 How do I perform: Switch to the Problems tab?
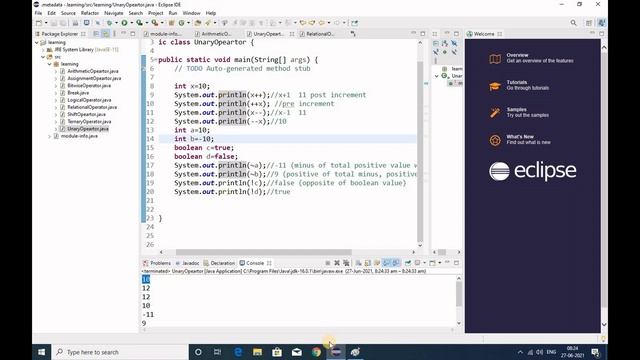pos(157,263)
